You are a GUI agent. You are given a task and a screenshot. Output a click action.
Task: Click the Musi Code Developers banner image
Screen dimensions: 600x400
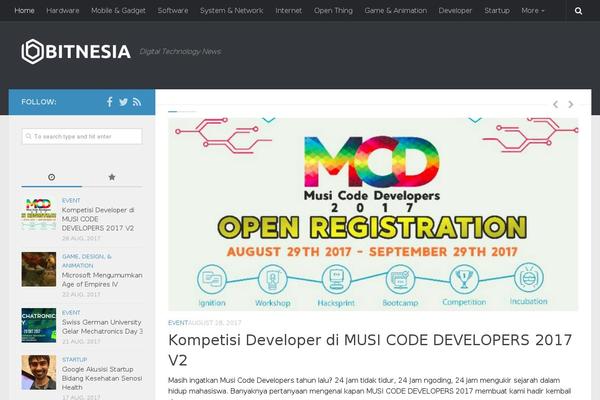(373, 213)
